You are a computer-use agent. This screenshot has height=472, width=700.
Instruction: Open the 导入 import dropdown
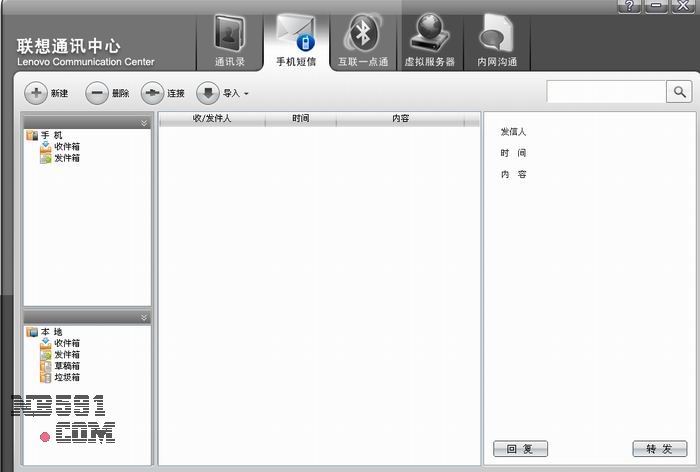[222, 93]
